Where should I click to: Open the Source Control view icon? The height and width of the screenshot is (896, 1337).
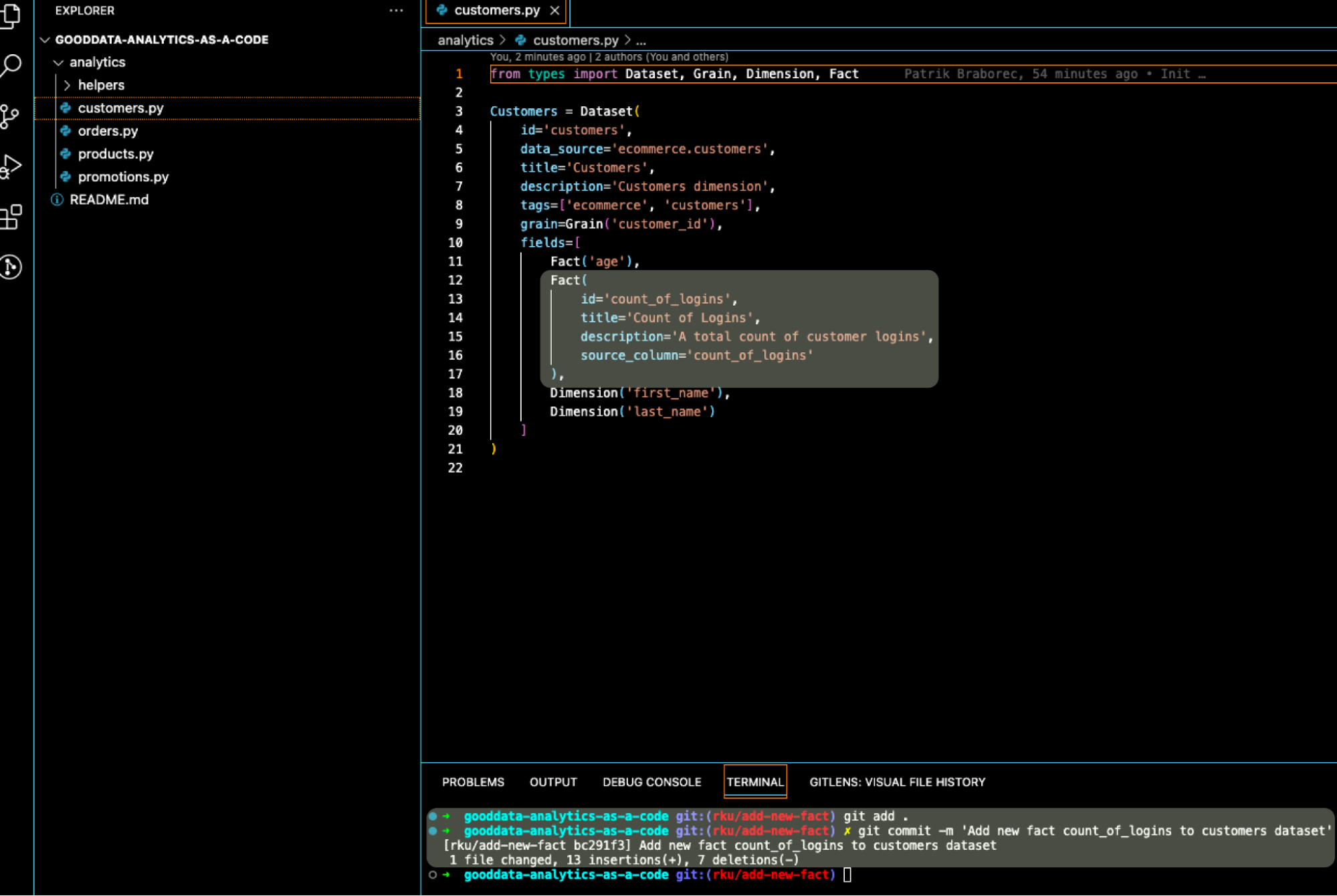point(11,116)
